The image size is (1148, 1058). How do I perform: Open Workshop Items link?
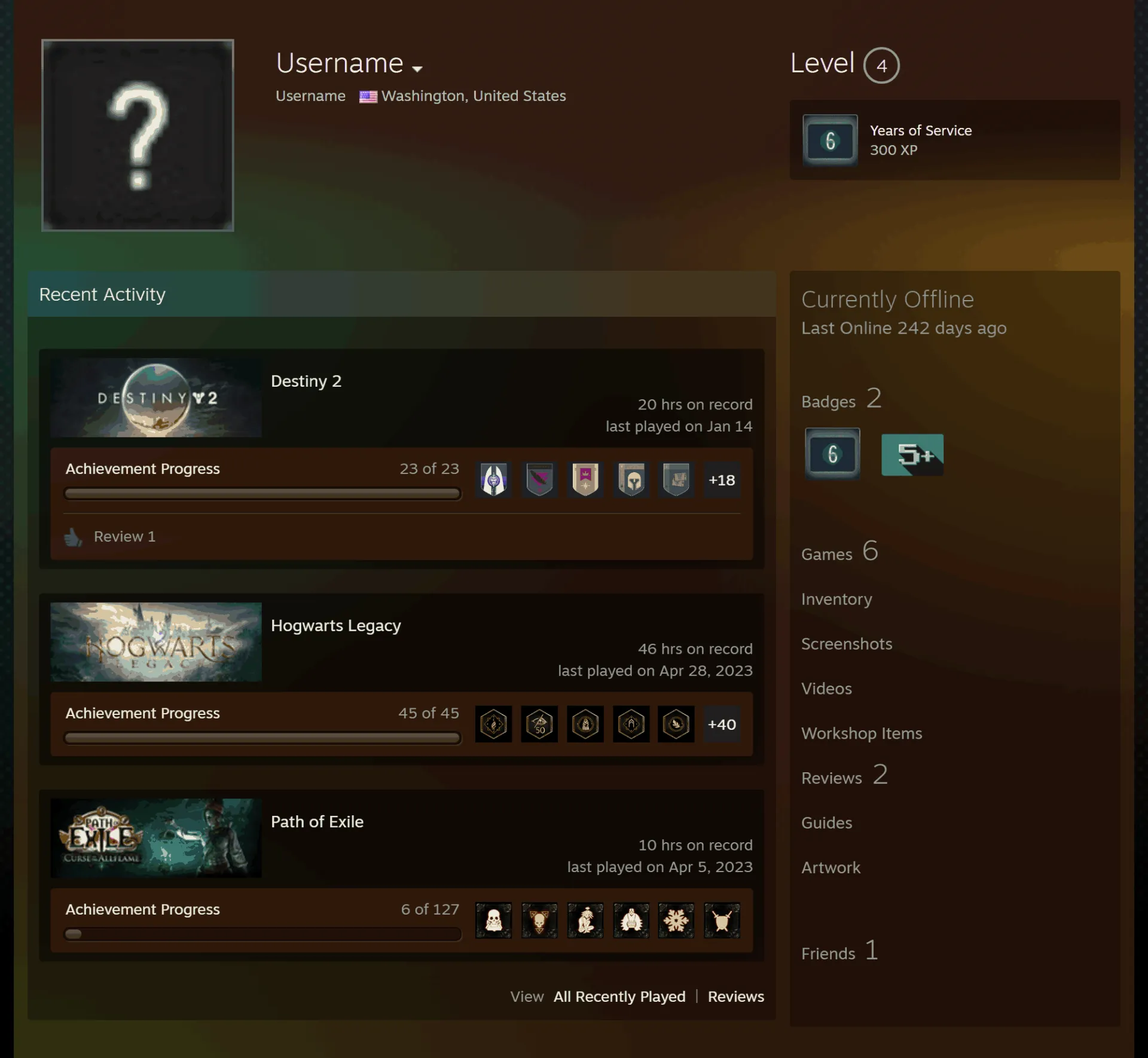click(862, 733)
